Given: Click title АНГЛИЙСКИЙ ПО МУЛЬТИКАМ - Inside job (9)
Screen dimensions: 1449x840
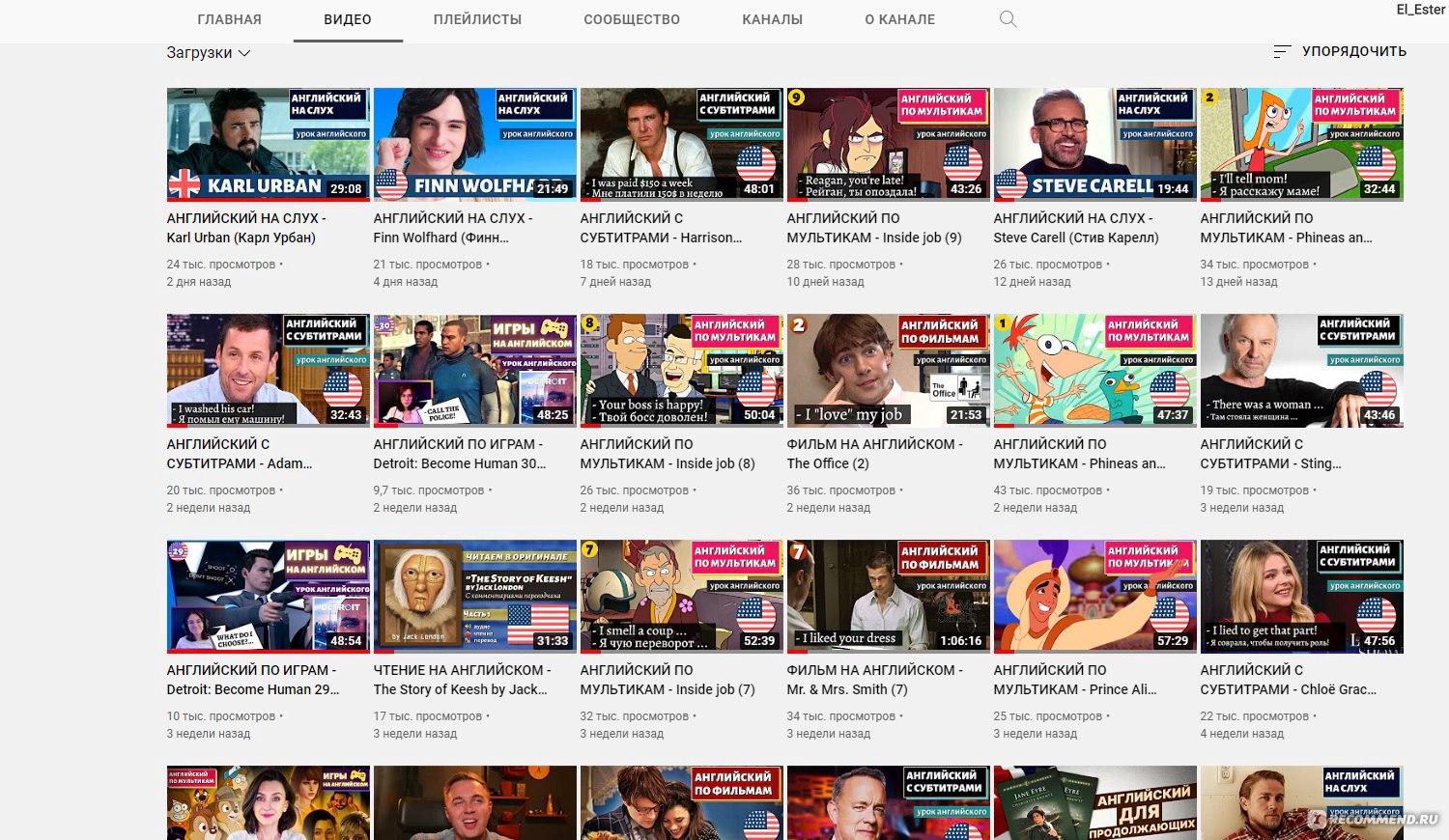Looking at the screenshot, I should pos(874,228).
